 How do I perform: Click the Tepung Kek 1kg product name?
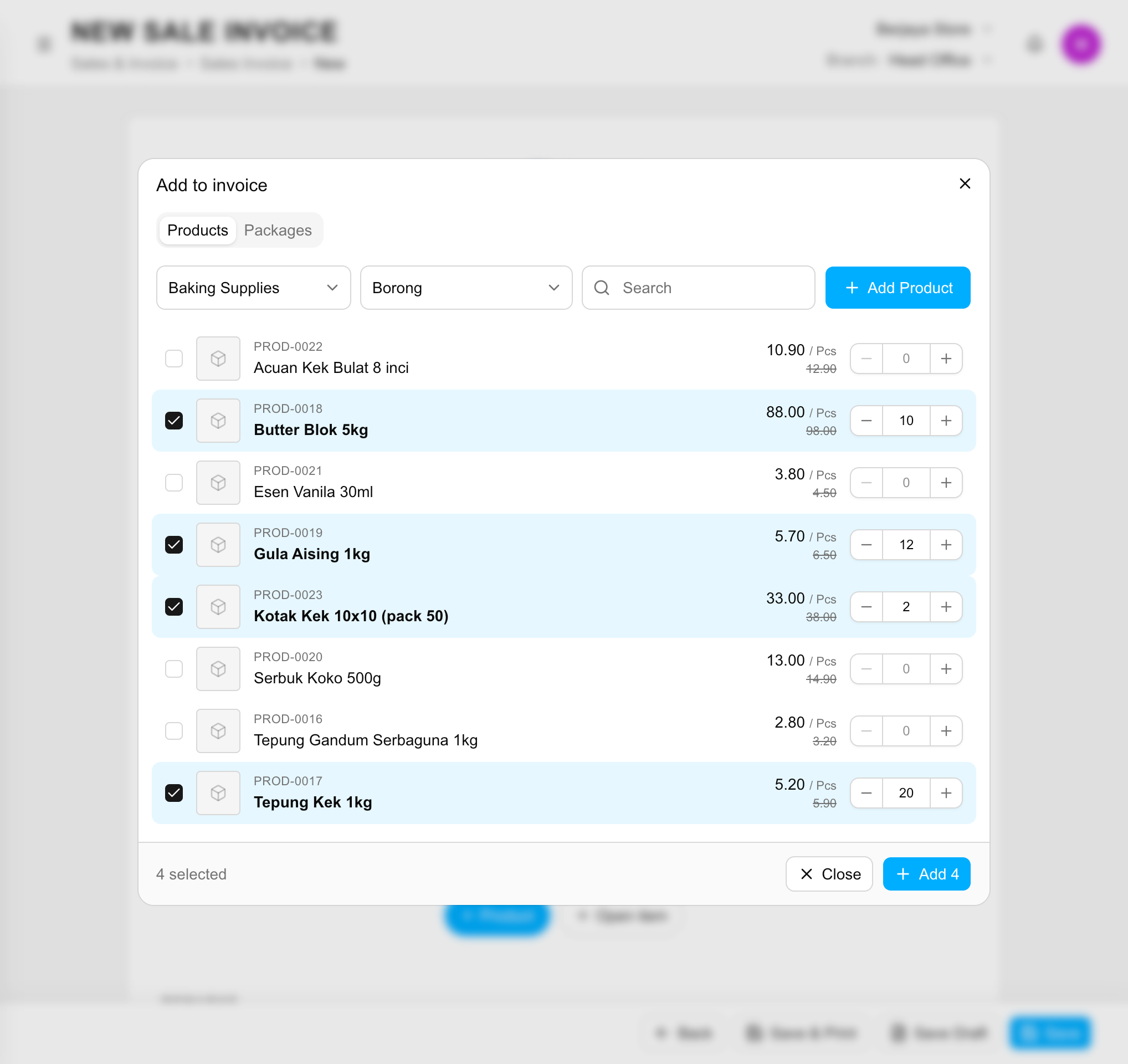pos(312,802)
